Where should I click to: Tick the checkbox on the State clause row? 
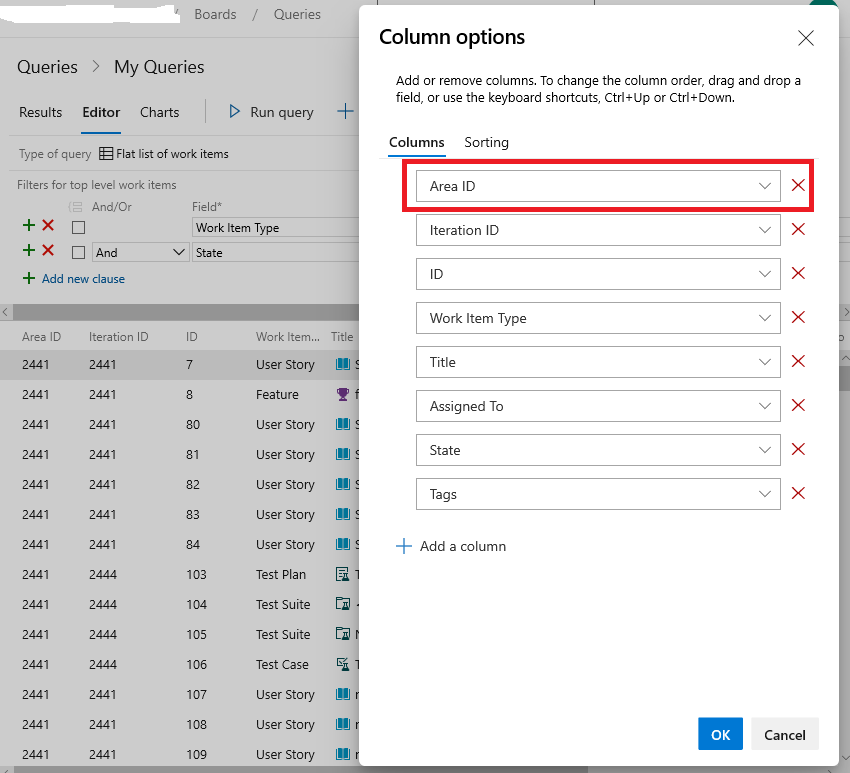[x=78, y=253]
